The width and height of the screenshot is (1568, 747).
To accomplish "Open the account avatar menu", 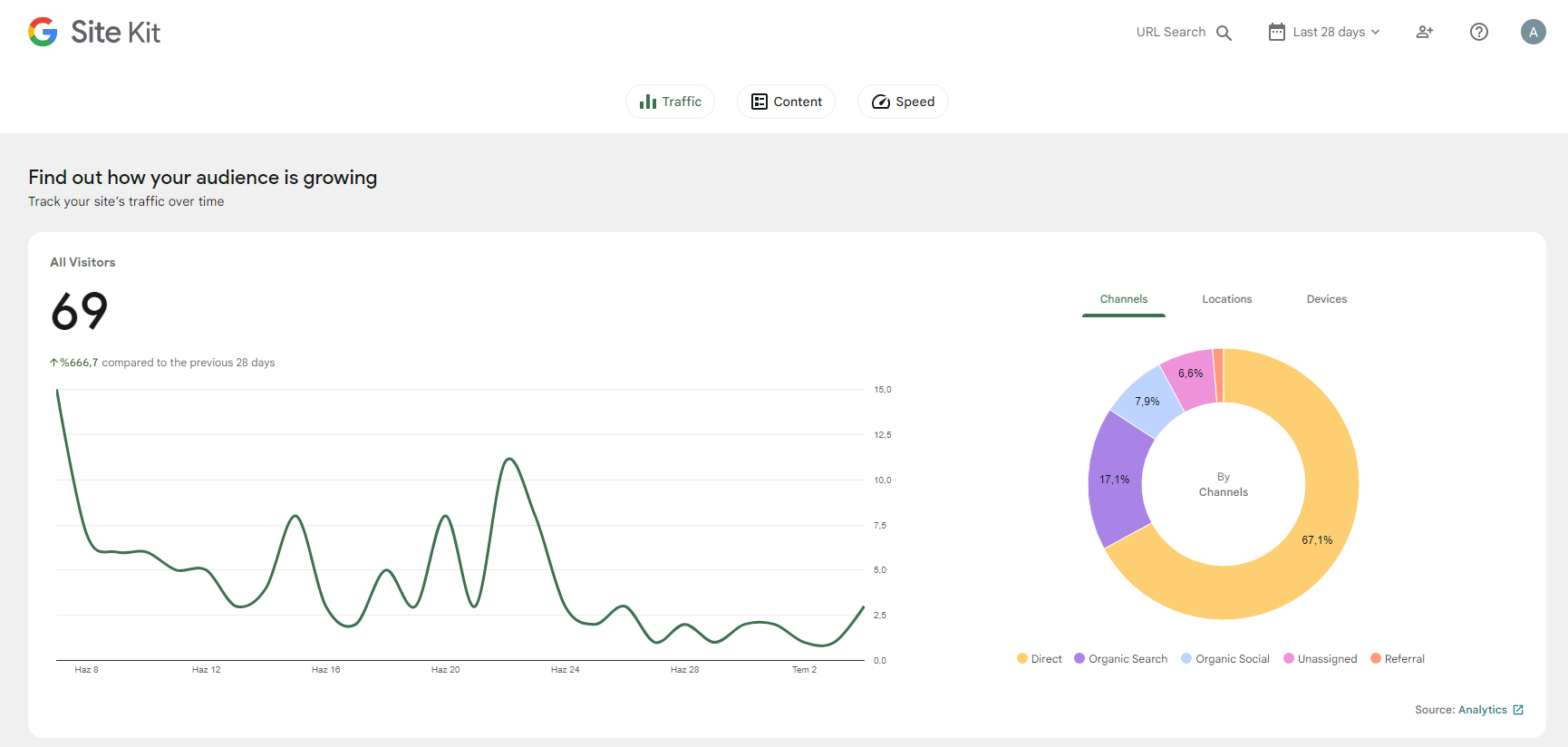I will (1533, 32).
